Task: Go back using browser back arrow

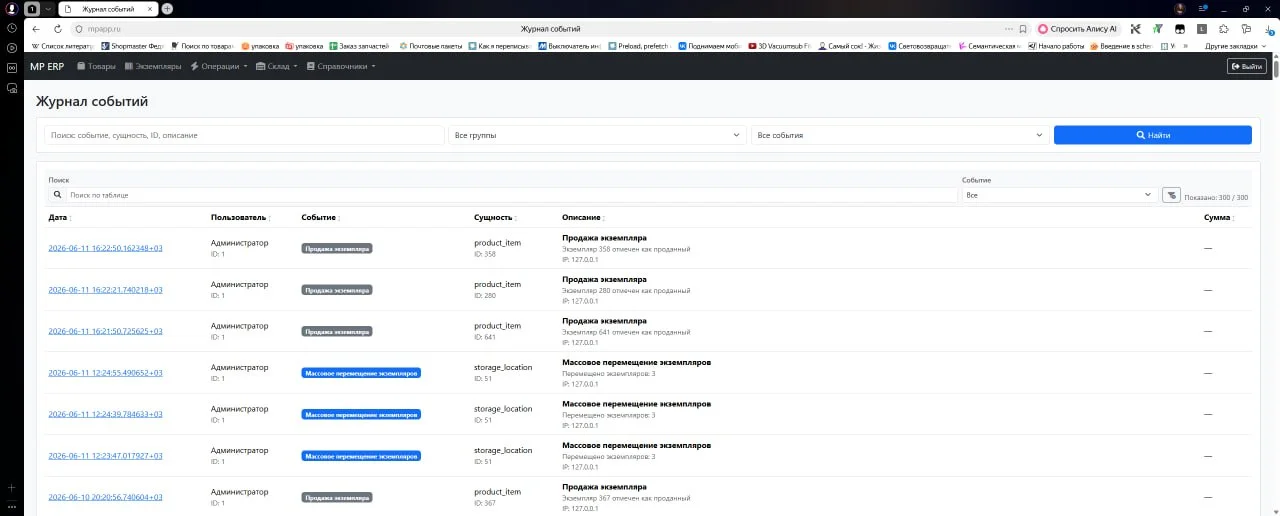Action: pyautogui.click(x=37, y=29)
